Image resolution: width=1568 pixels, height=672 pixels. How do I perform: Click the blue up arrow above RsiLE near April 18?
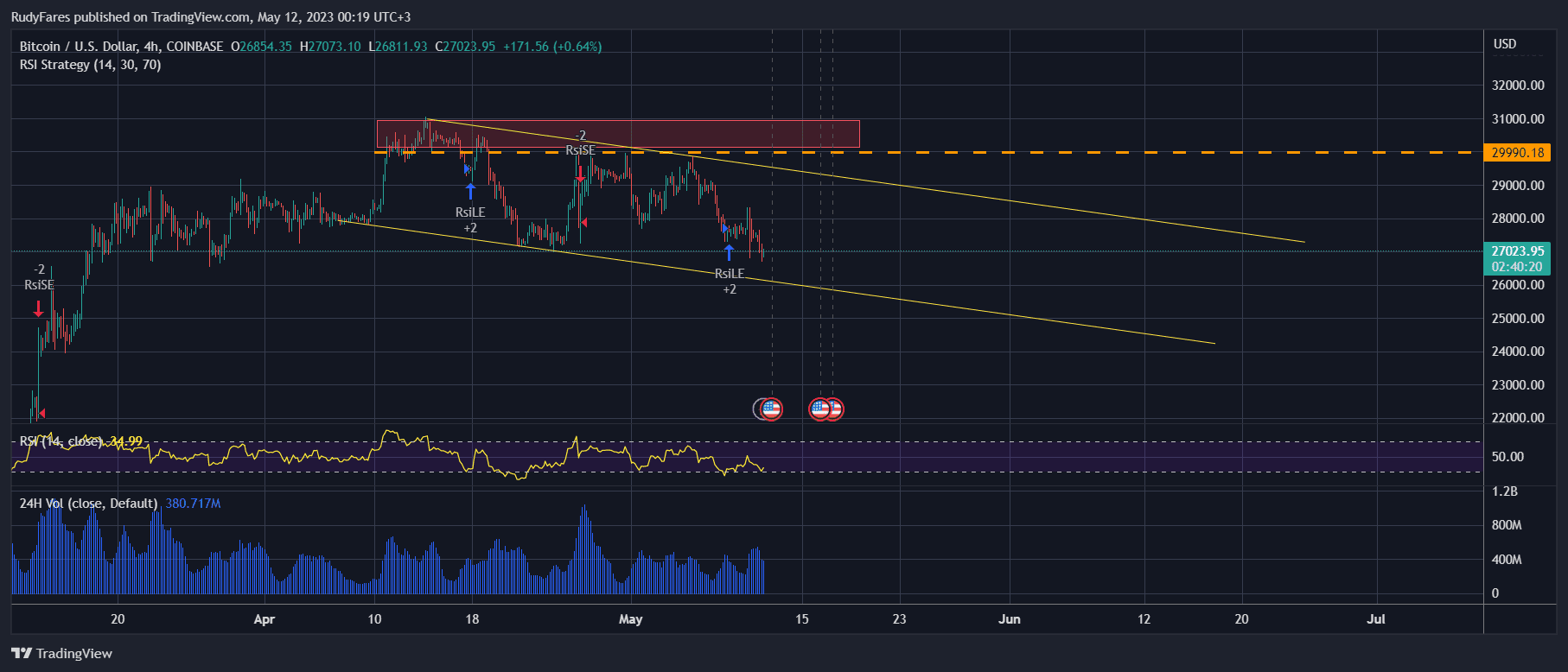[x=470, y=191]
